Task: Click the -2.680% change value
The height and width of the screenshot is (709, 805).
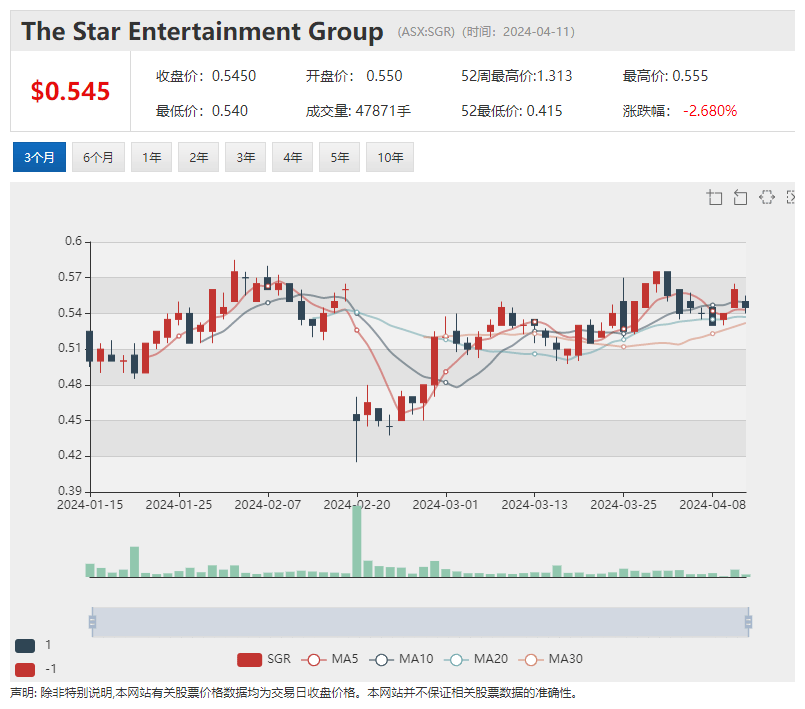Action: (710, 111)
